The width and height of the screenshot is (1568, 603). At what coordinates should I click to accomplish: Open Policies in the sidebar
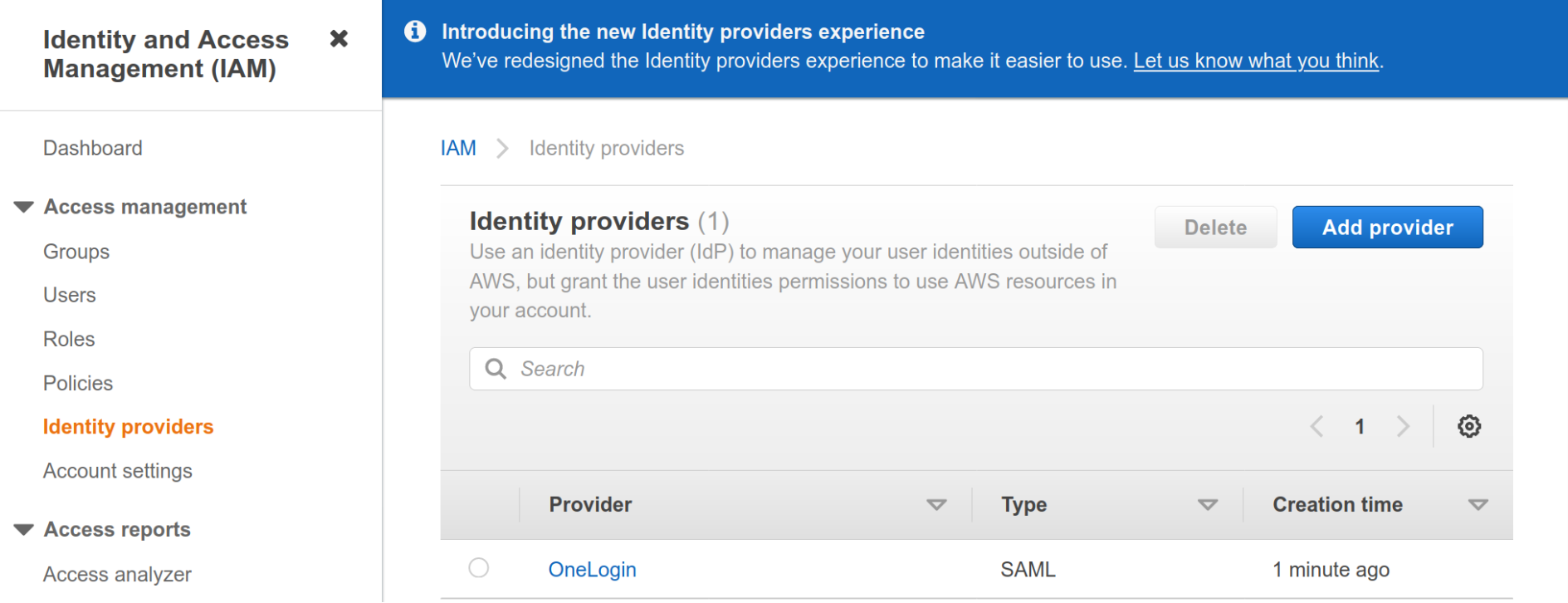click(x=78, y=383)
